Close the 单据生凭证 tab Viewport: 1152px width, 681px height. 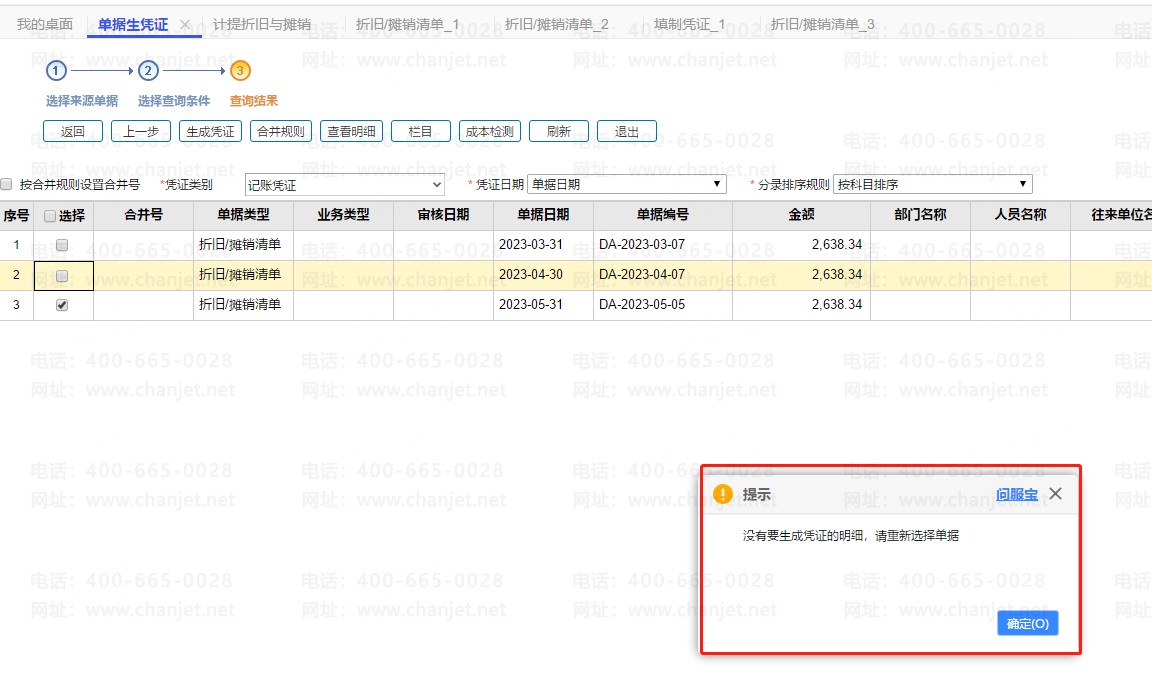pos(185,25)
